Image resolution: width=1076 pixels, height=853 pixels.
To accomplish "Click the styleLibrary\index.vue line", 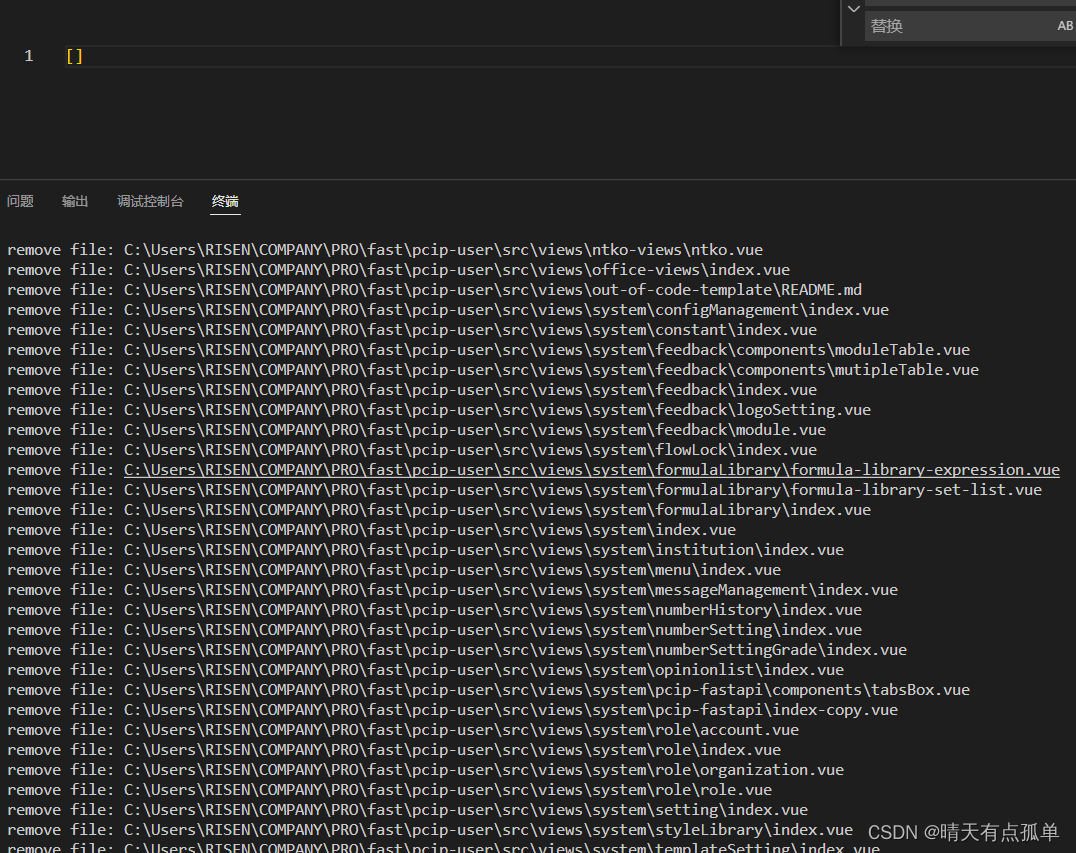I will (430, 830).
